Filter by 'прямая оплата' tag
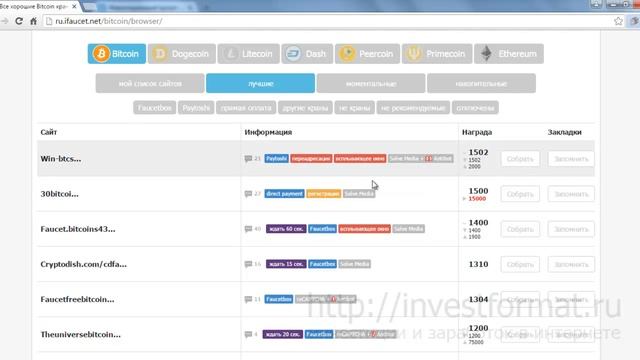 click(x=246, y=108)
